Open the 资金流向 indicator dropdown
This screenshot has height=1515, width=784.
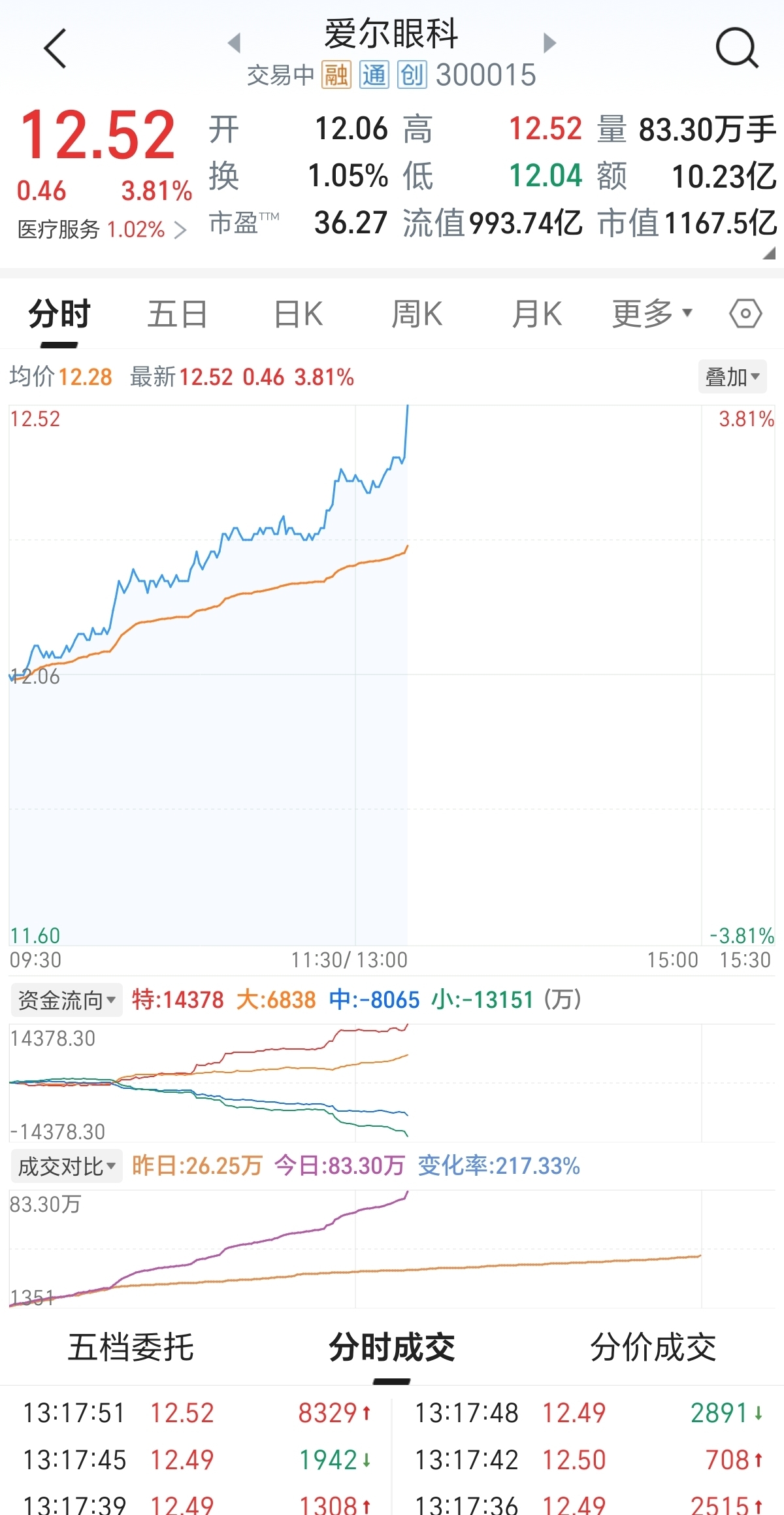pyautogui.click(x=67, y=1000)
